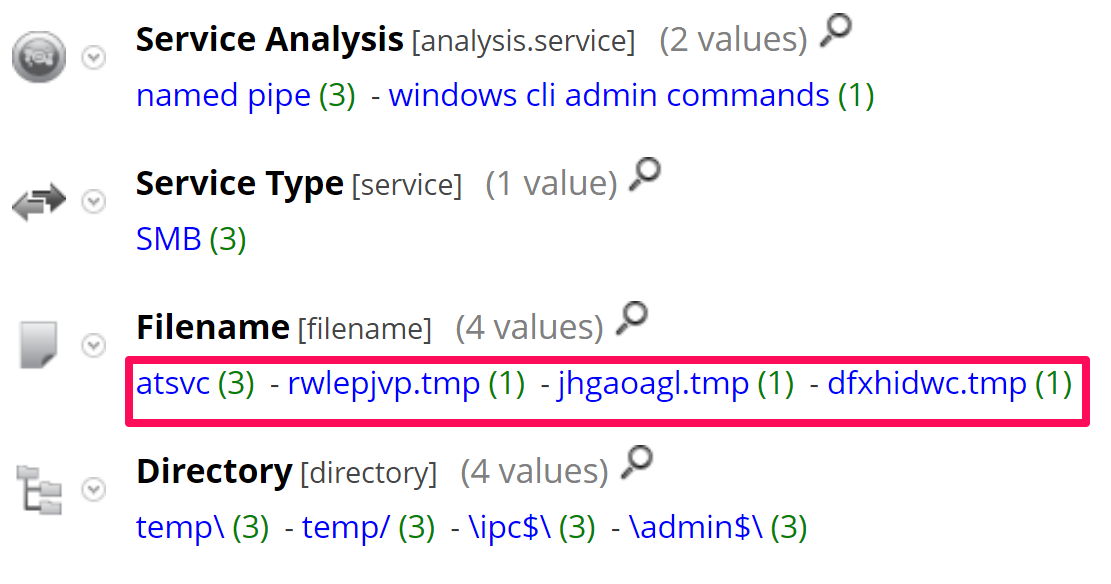The height and width of the screenshot is (584, 1111).
Task: Click the dfxhidwc.tmp filename link
Action: pyautogui.click(x=926, y=384)
